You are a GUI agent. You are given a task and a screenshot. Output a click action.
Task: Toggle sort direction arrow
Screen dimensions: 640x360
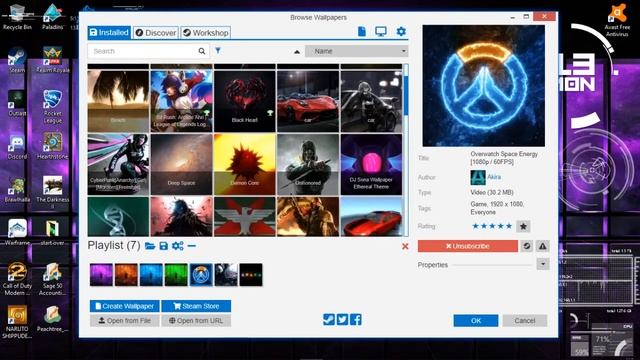pos(297,52)
